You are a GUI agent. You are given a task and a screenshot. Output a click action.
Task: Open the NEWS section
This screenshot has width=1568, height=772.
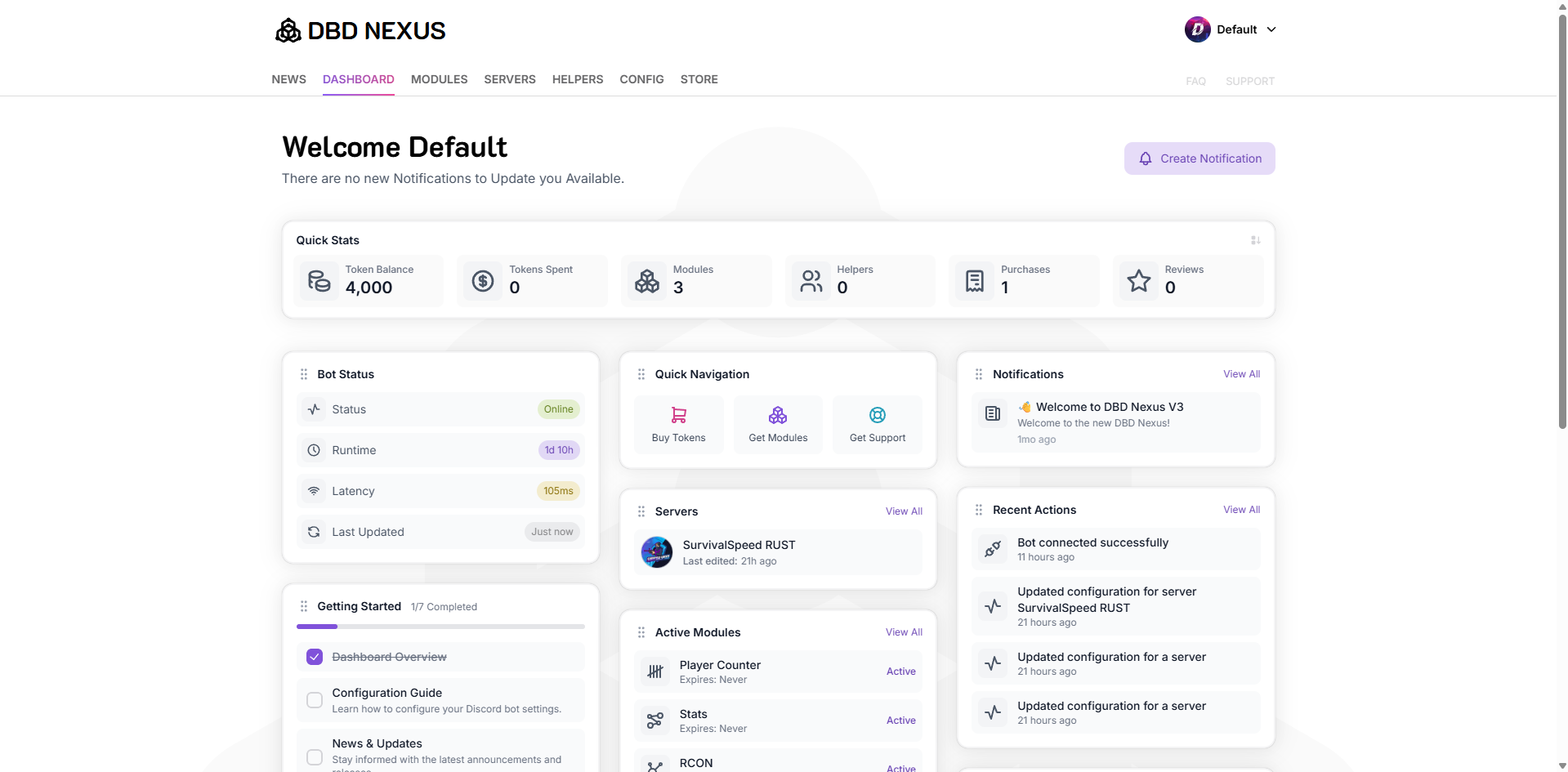click(x=288, y=79)
